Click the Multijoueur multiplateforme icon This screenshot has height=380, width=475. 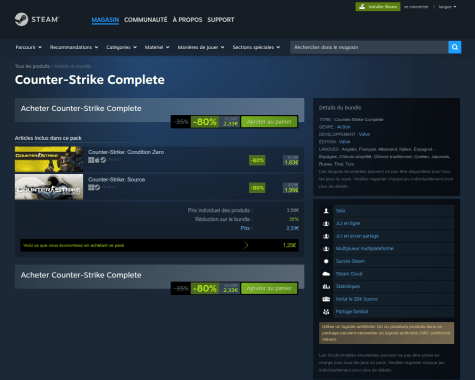(x=326, y=249)
